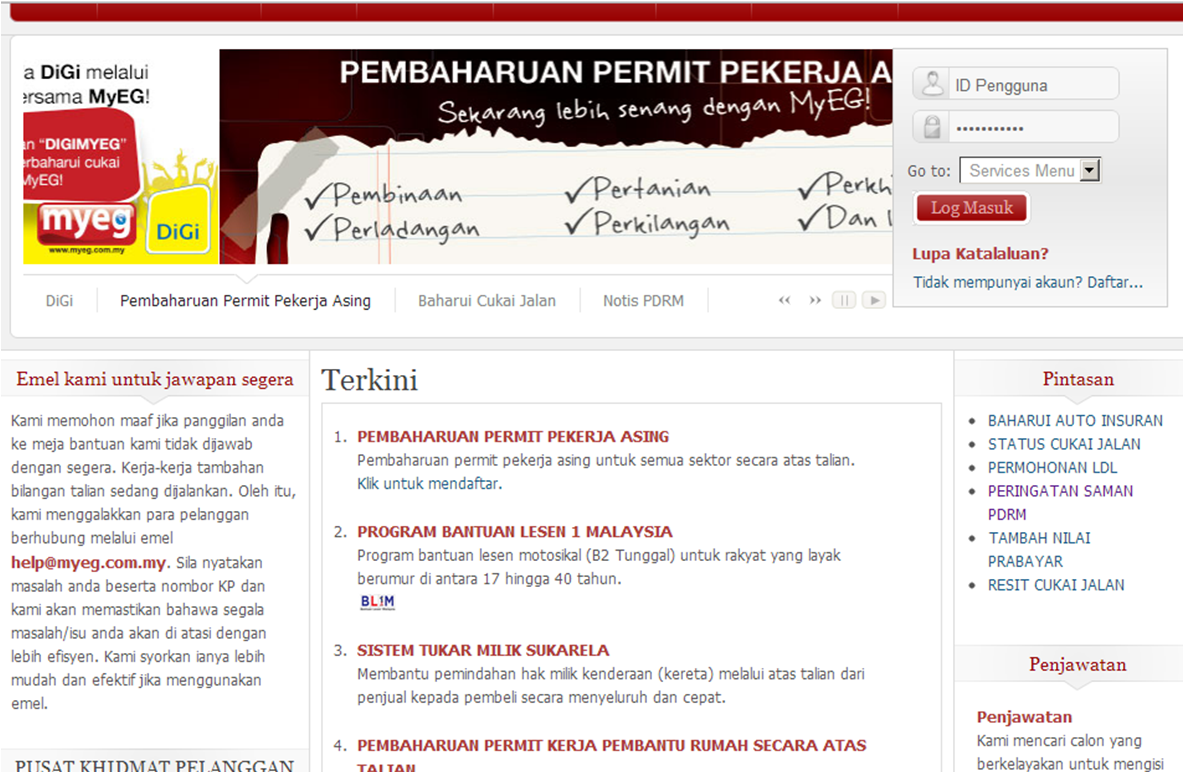Click the padlock icon beside password field
Screen dimensions: 1184x773
click(933, 127)
